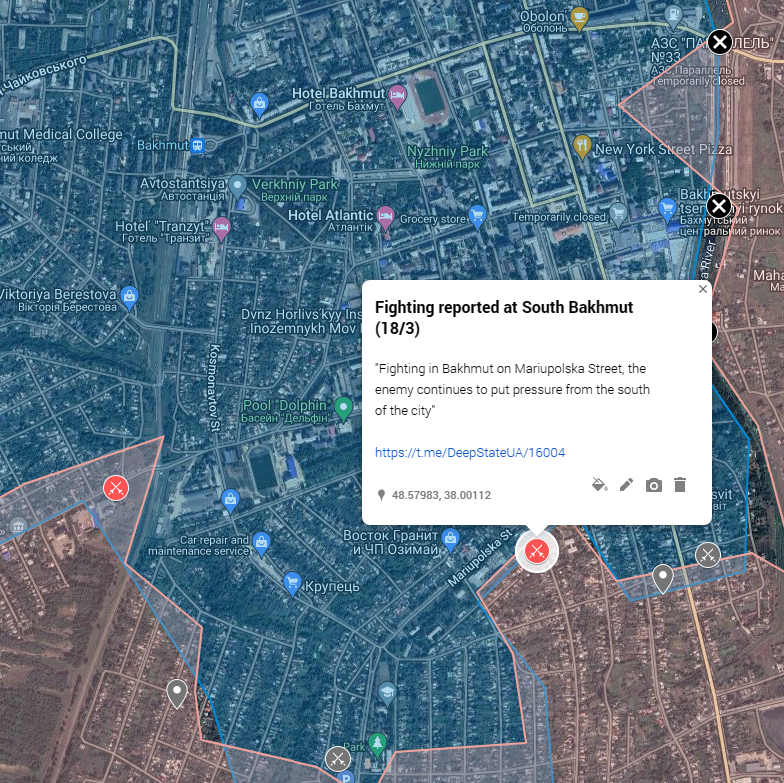
Task: Select the gray location pin in the southwest
Action: coord(176,693)
